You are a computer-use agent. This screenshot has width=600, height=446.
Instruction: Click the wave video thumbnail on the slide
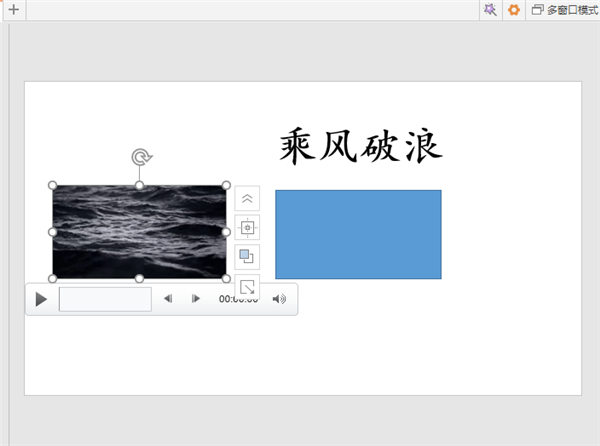(139, 232)
